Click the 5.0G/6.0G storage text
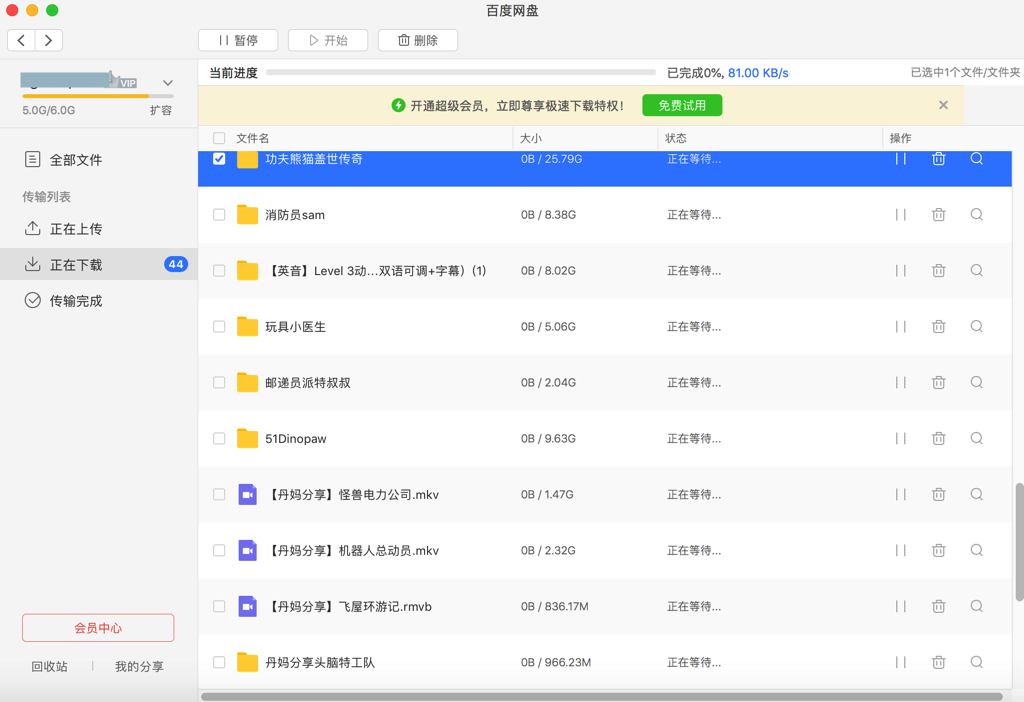The height and width of the screenshot is (702, 1024). (48, 110)
